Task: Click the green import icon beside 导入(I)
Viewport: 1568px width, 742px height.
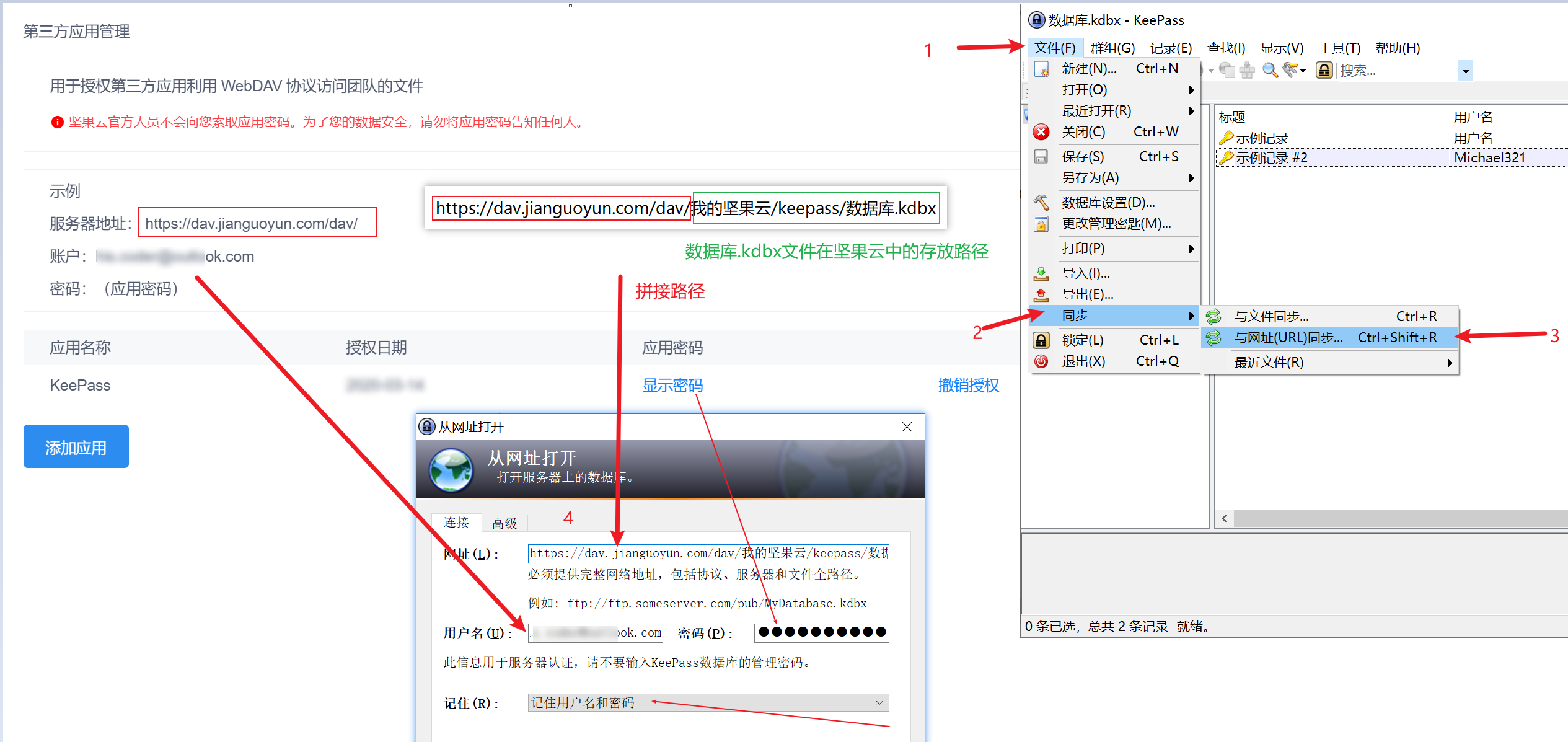Action: 1041,275
